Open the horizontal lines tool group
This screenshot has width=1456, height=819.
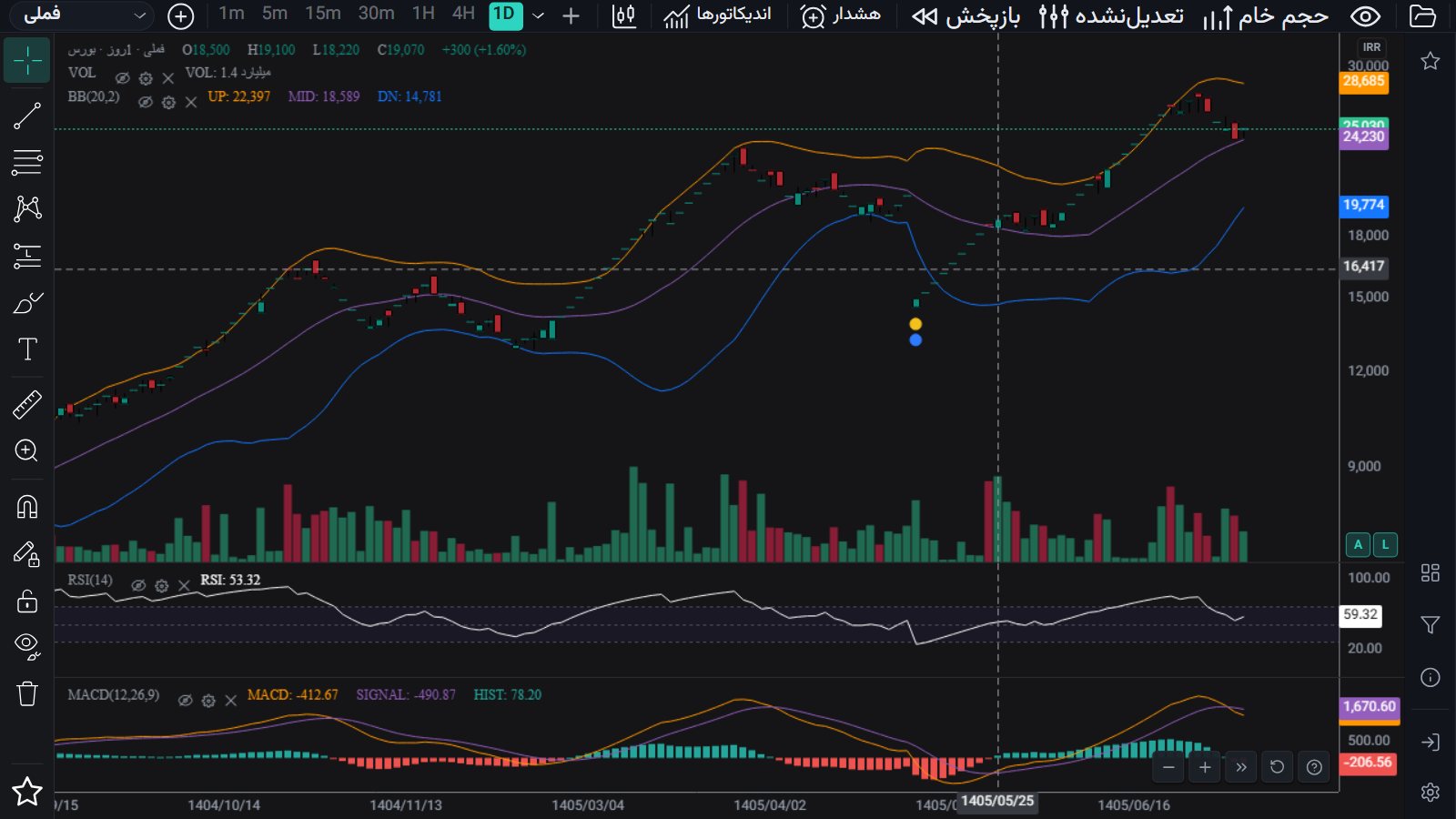coord(27,162)
